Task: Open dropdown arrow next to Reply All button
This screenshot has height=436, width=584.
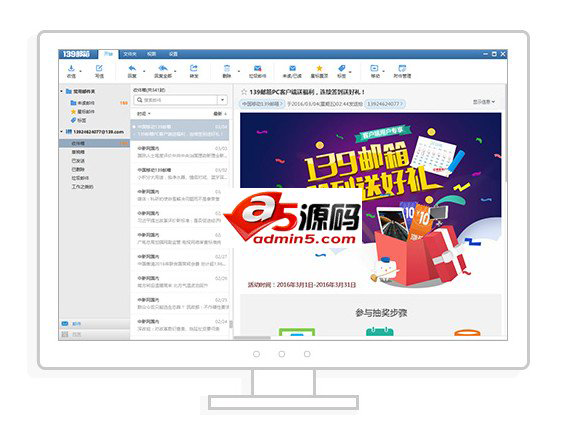Action: (175, 71)
